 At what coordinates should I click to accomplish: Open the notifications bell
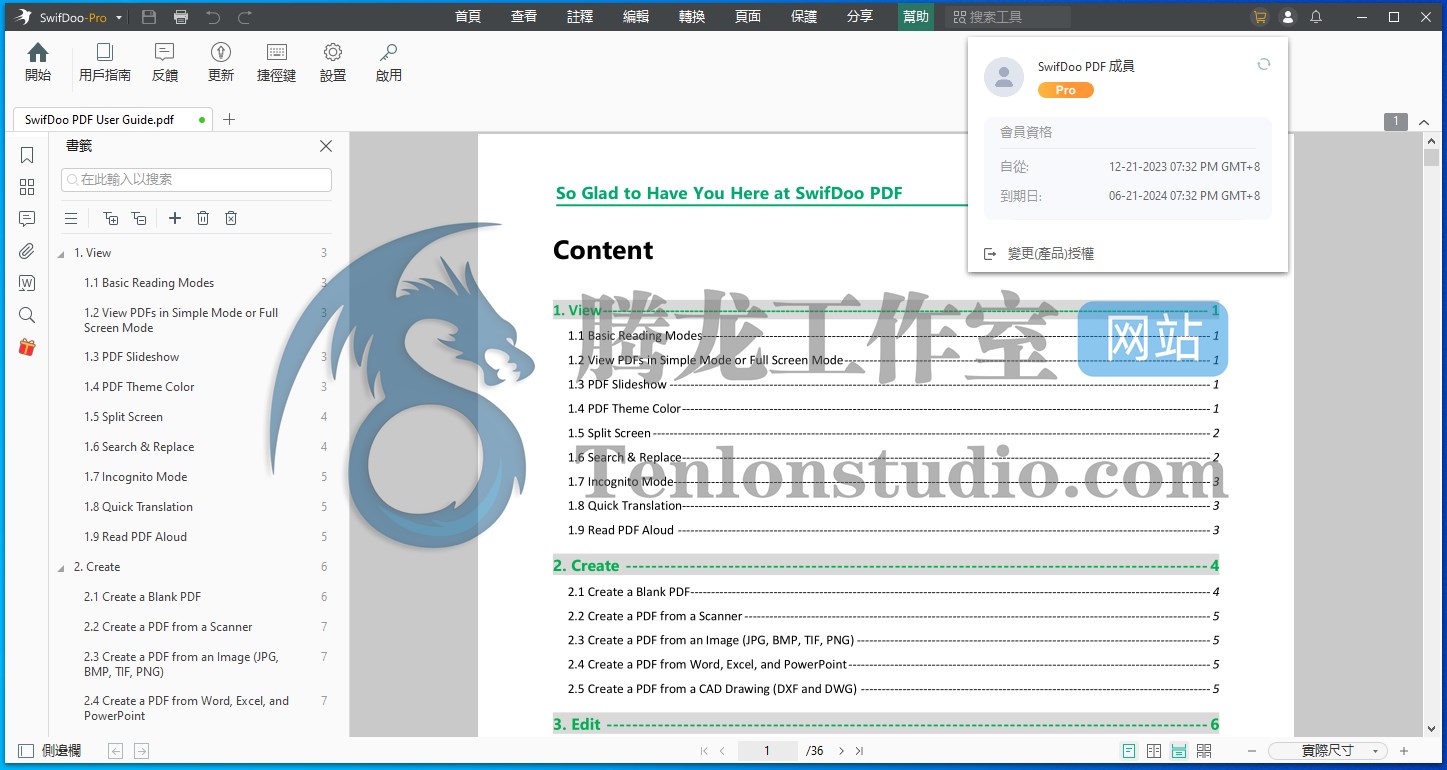tap(1316, 17)
